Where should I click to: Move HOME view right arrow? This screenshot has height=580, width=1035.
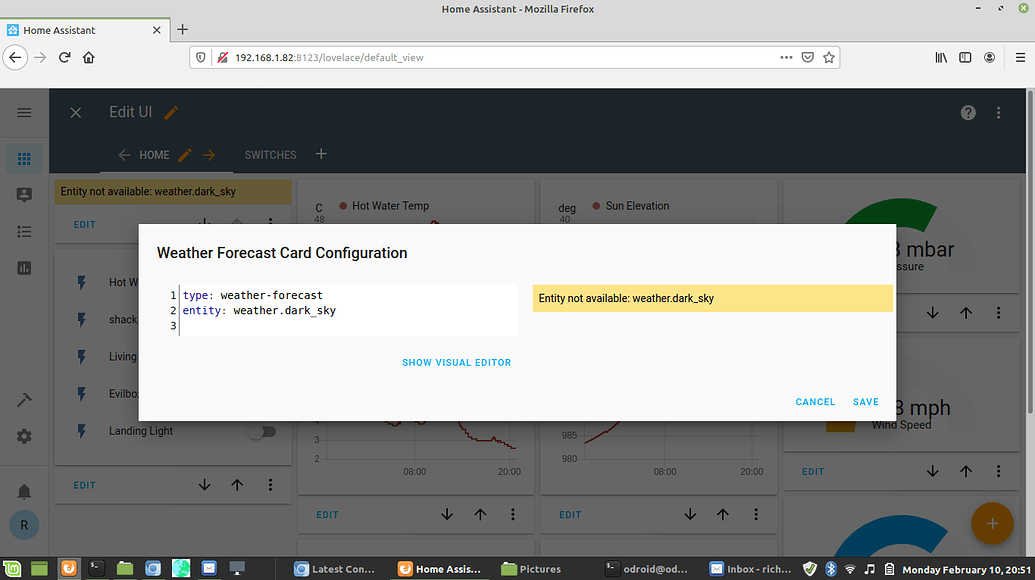click(x=209, y=155)
